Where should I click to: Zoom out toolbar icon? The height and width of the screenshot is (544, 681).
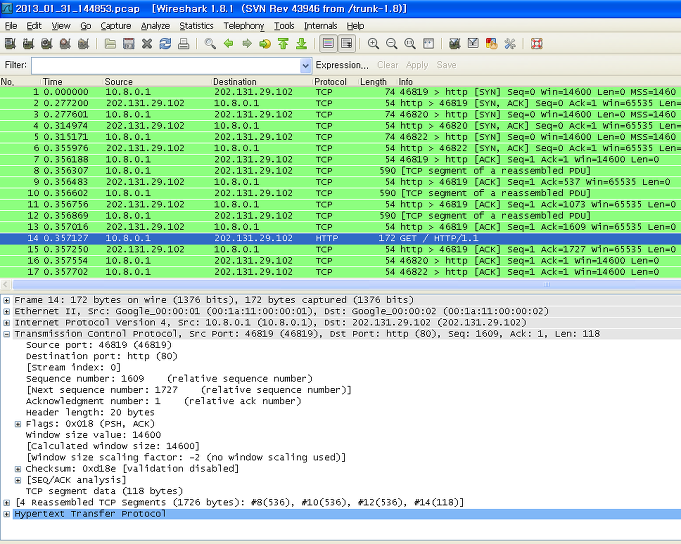pyautogui.click(x=391, y=43)
